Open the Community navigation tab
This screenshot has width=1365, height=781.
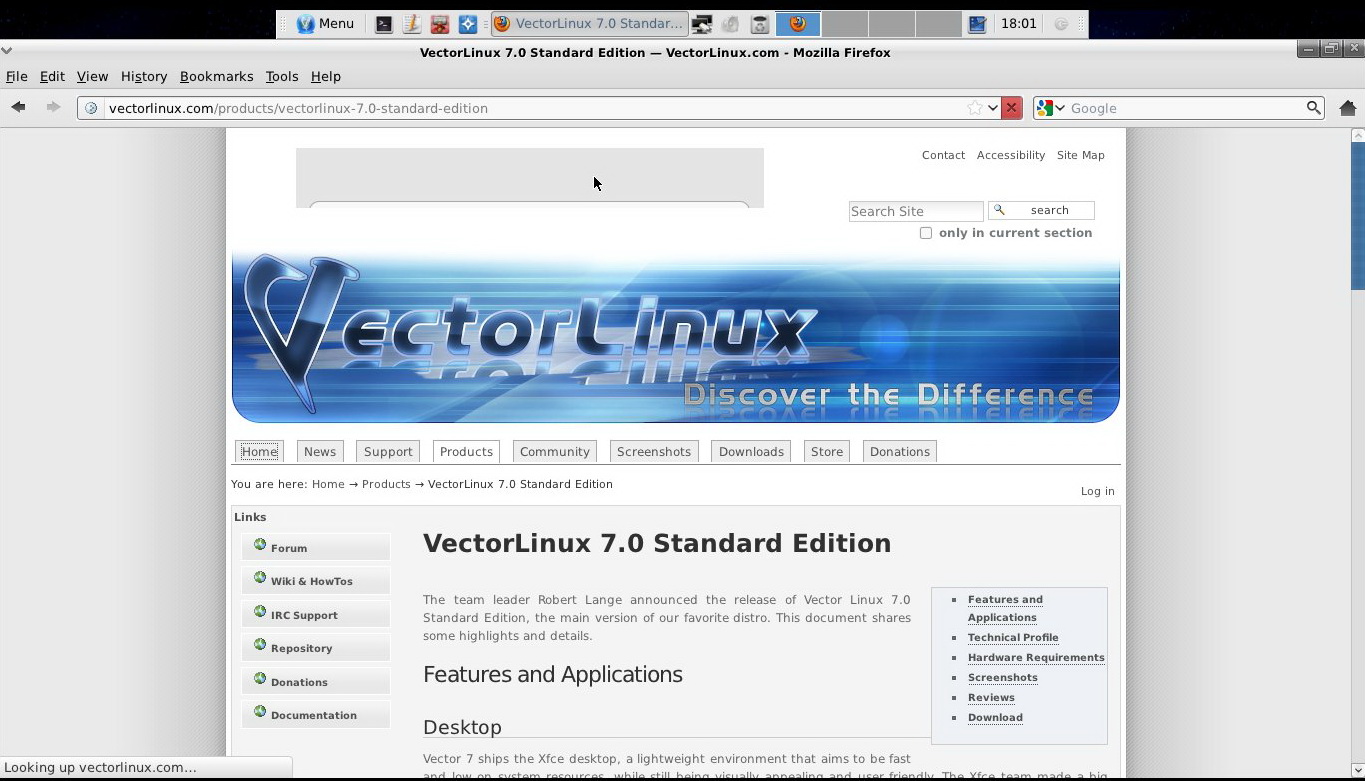555,451
